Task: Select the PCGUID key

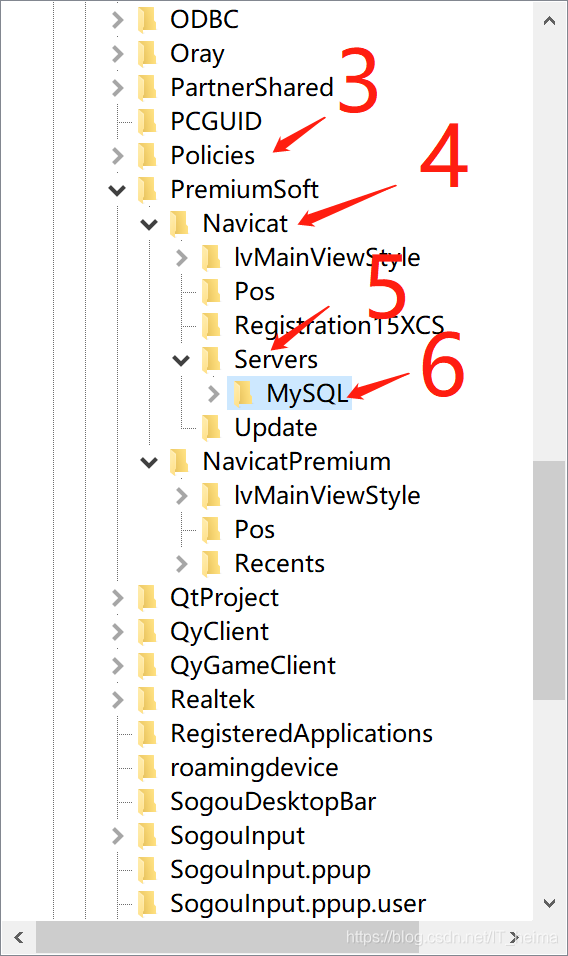Action: point(216,121)
